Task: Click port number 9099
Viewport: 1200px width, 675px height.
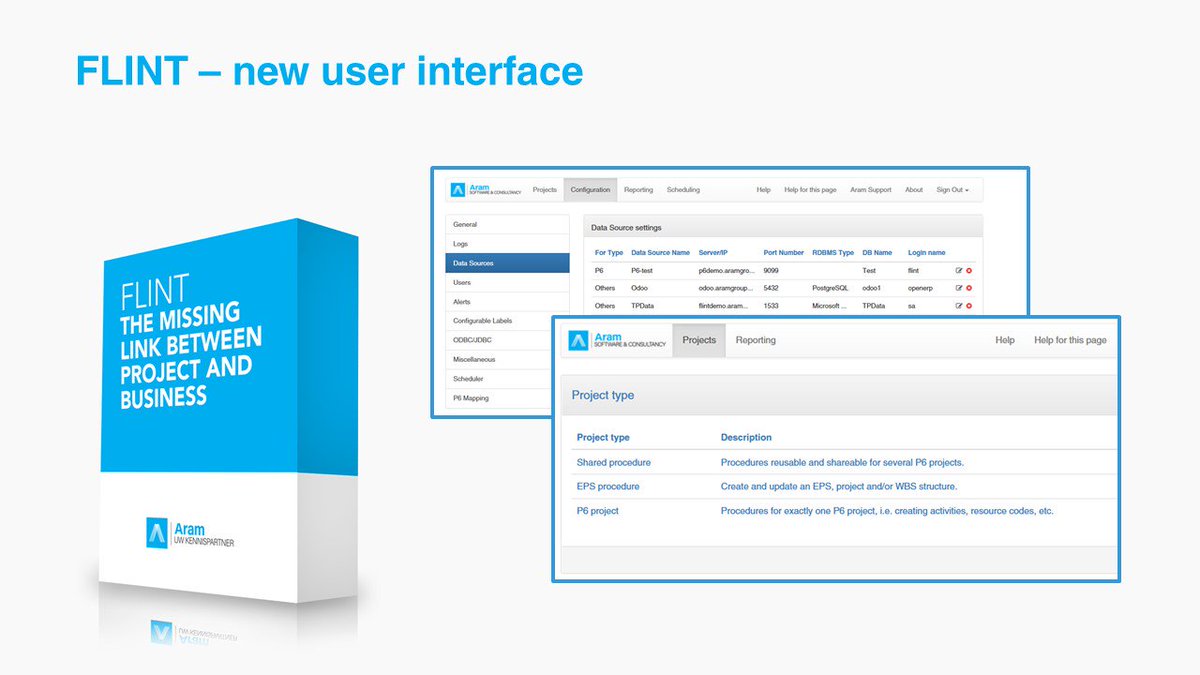Action: click(x=771, y=271)
